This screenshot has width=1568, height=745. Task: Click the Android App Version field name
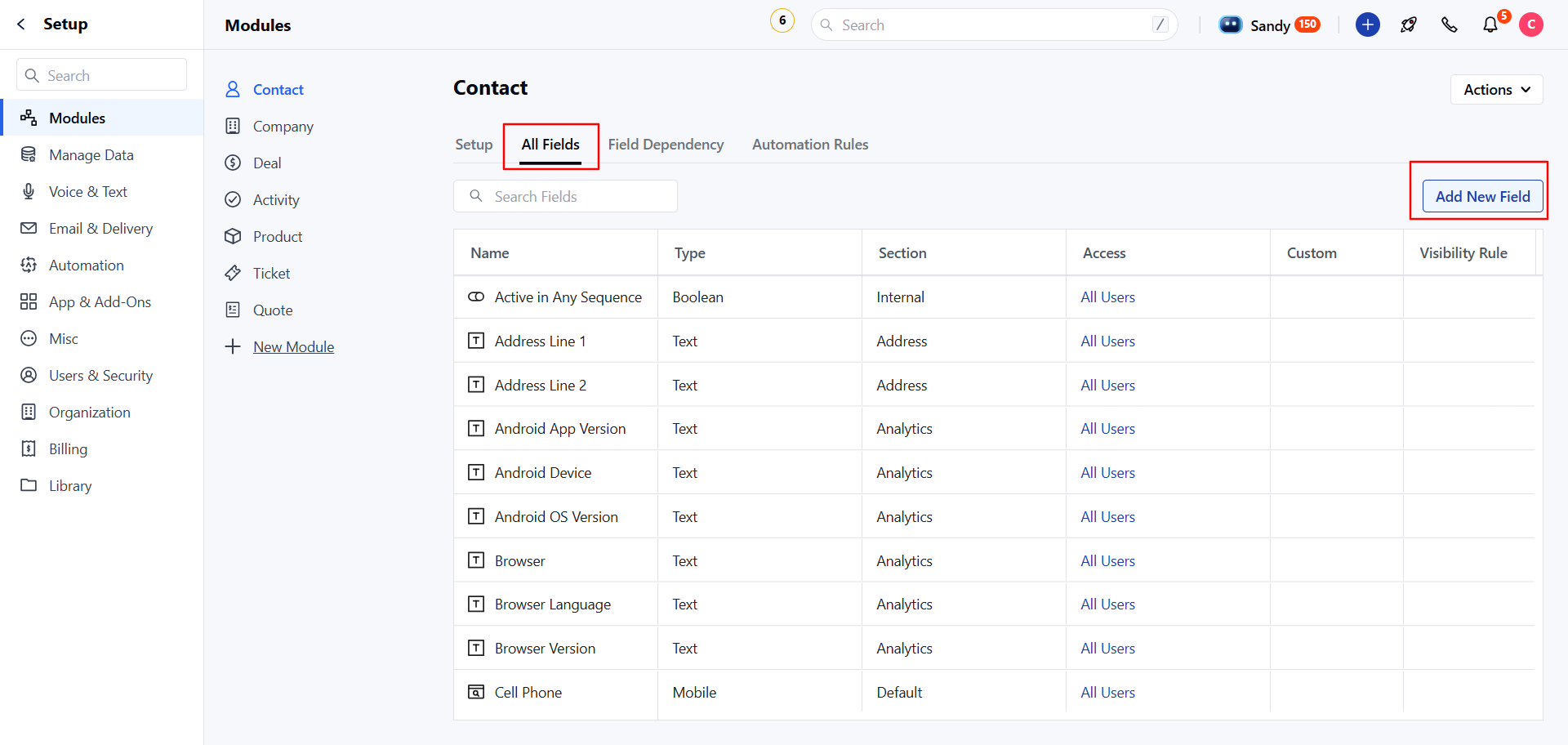(559, 428)
